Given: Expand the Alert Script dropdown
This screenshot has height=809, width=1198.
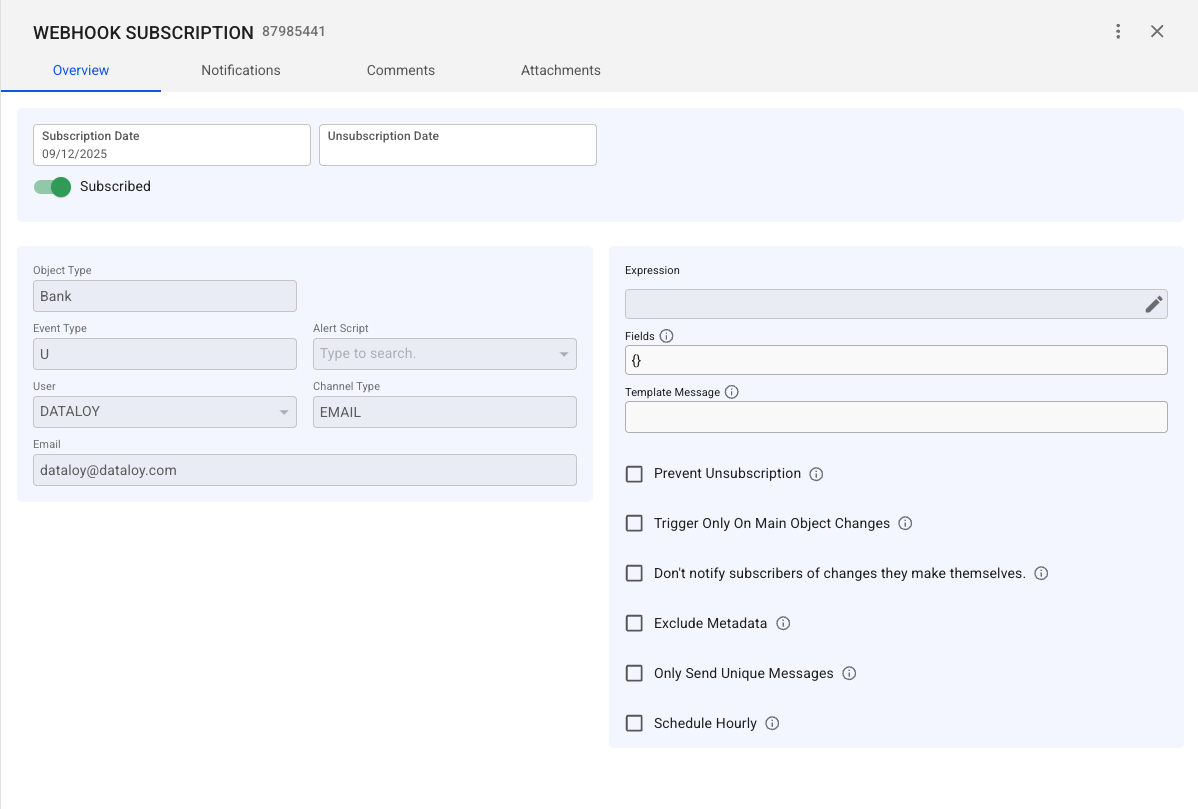Looking at the screenshot, I should point(563,354).
